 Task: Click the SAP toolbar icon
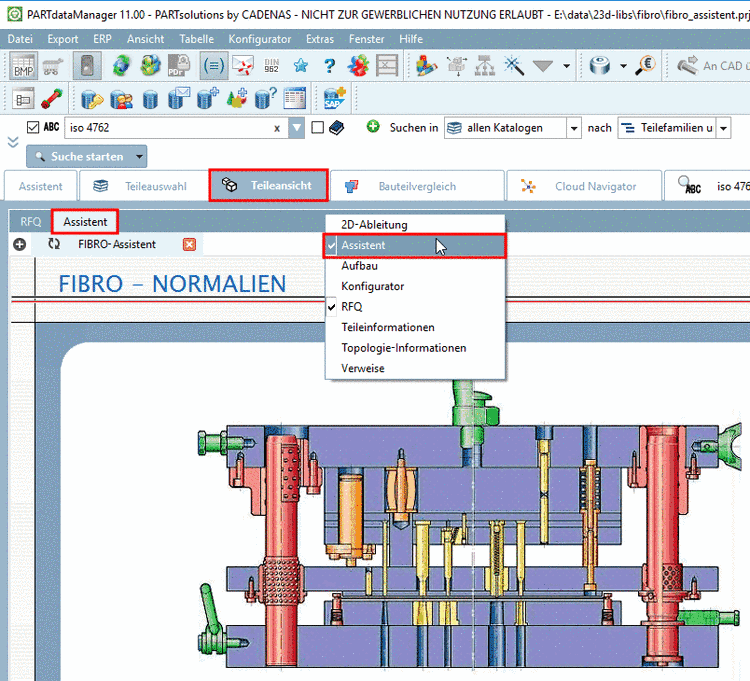pos(333,99)
